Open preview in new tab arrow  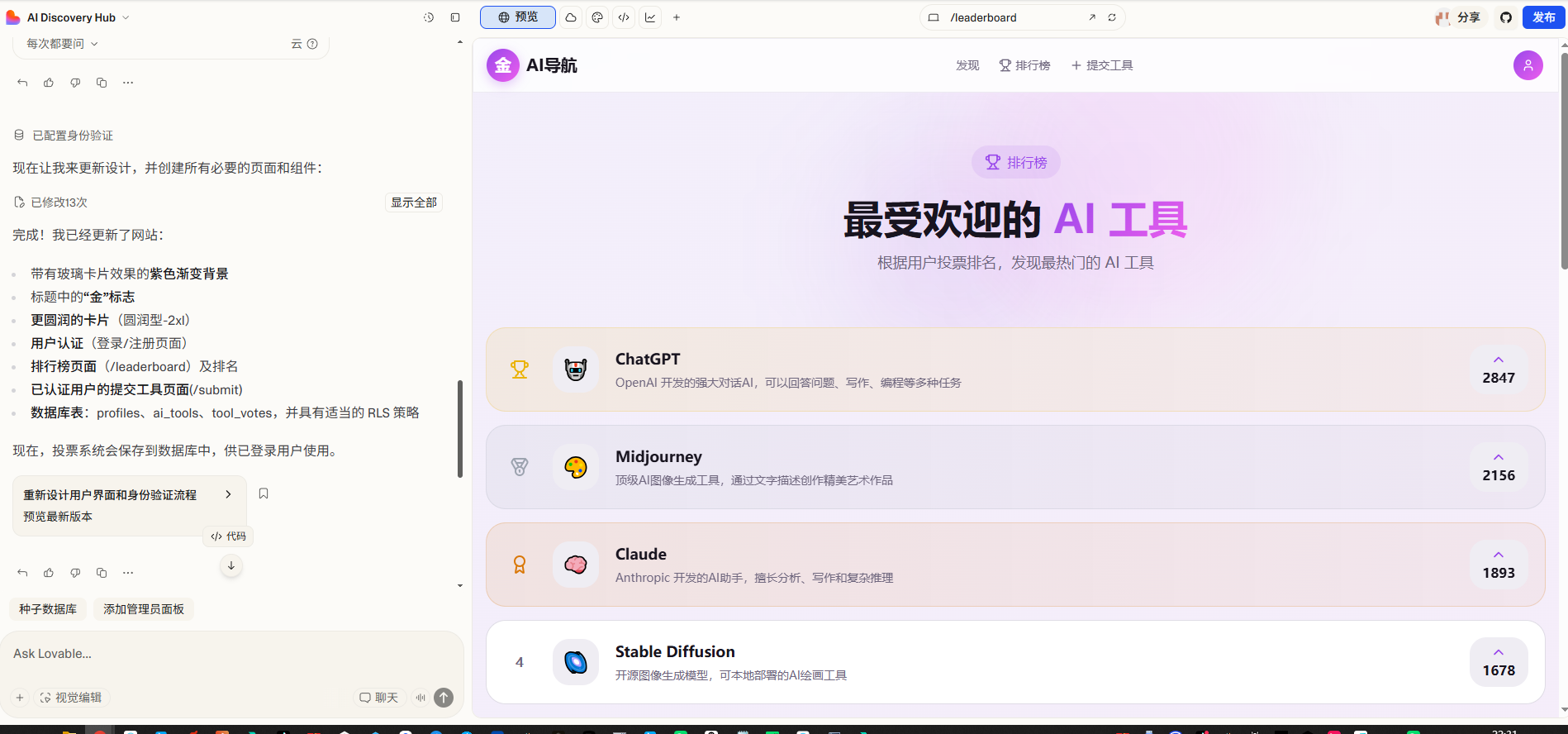point(1092,17)
